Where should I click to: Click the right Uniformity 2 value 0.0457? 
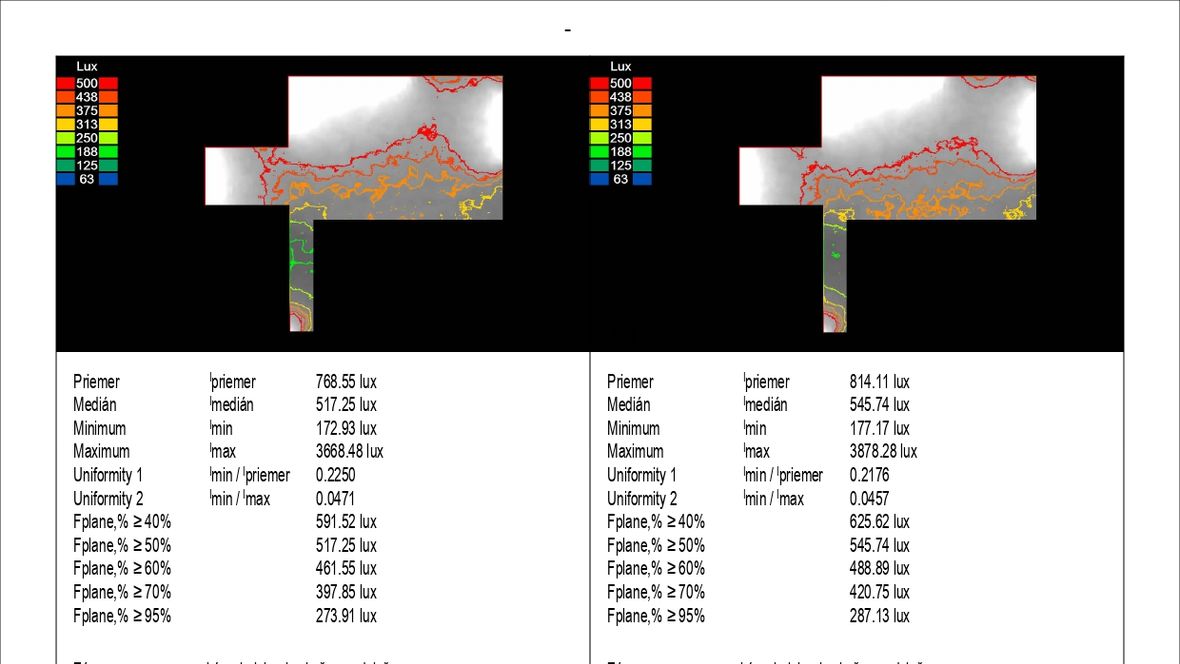coord(869,498)
